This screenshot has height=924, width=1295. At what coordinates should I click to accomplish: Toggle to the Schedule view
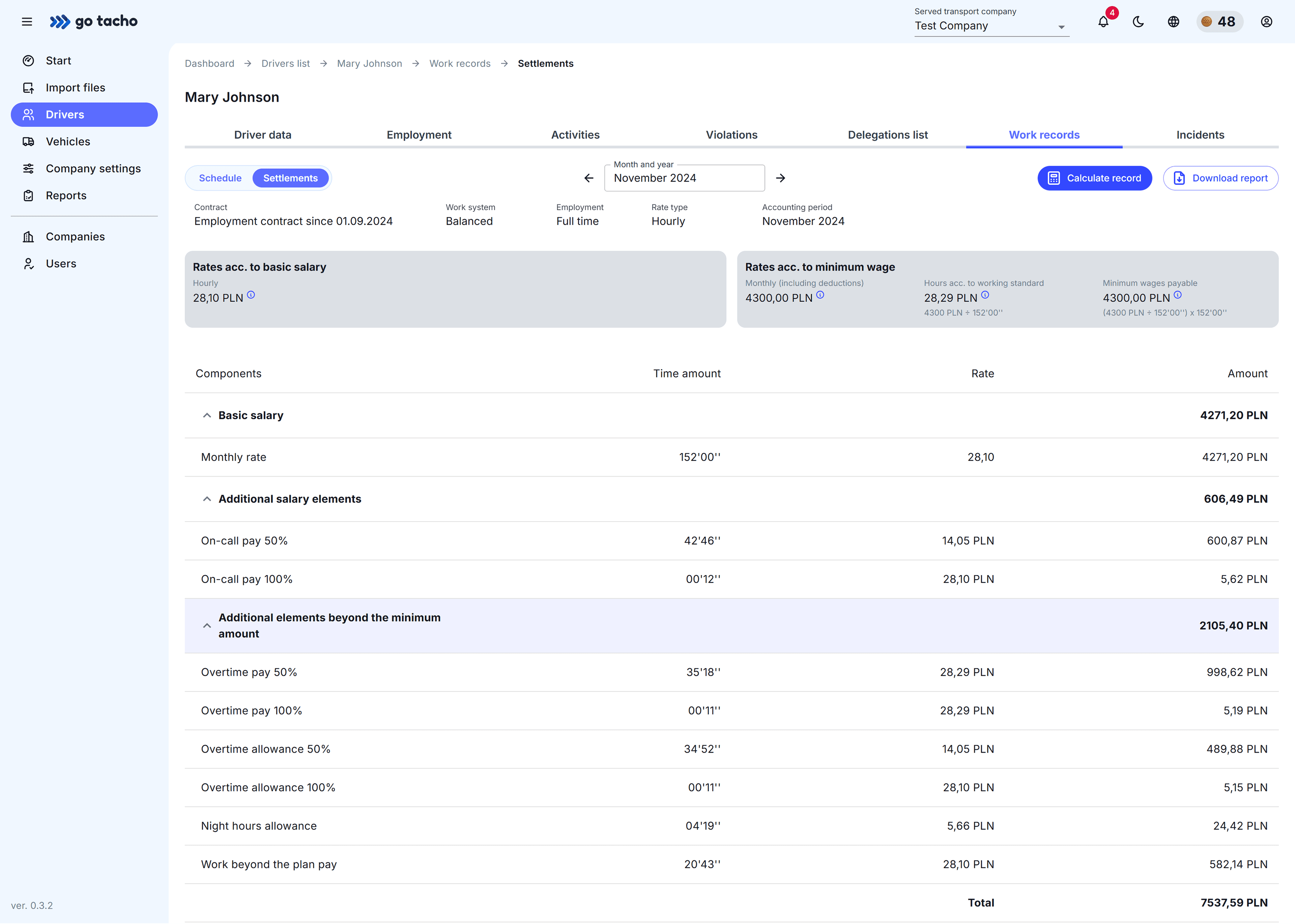[x=220, y=178]
